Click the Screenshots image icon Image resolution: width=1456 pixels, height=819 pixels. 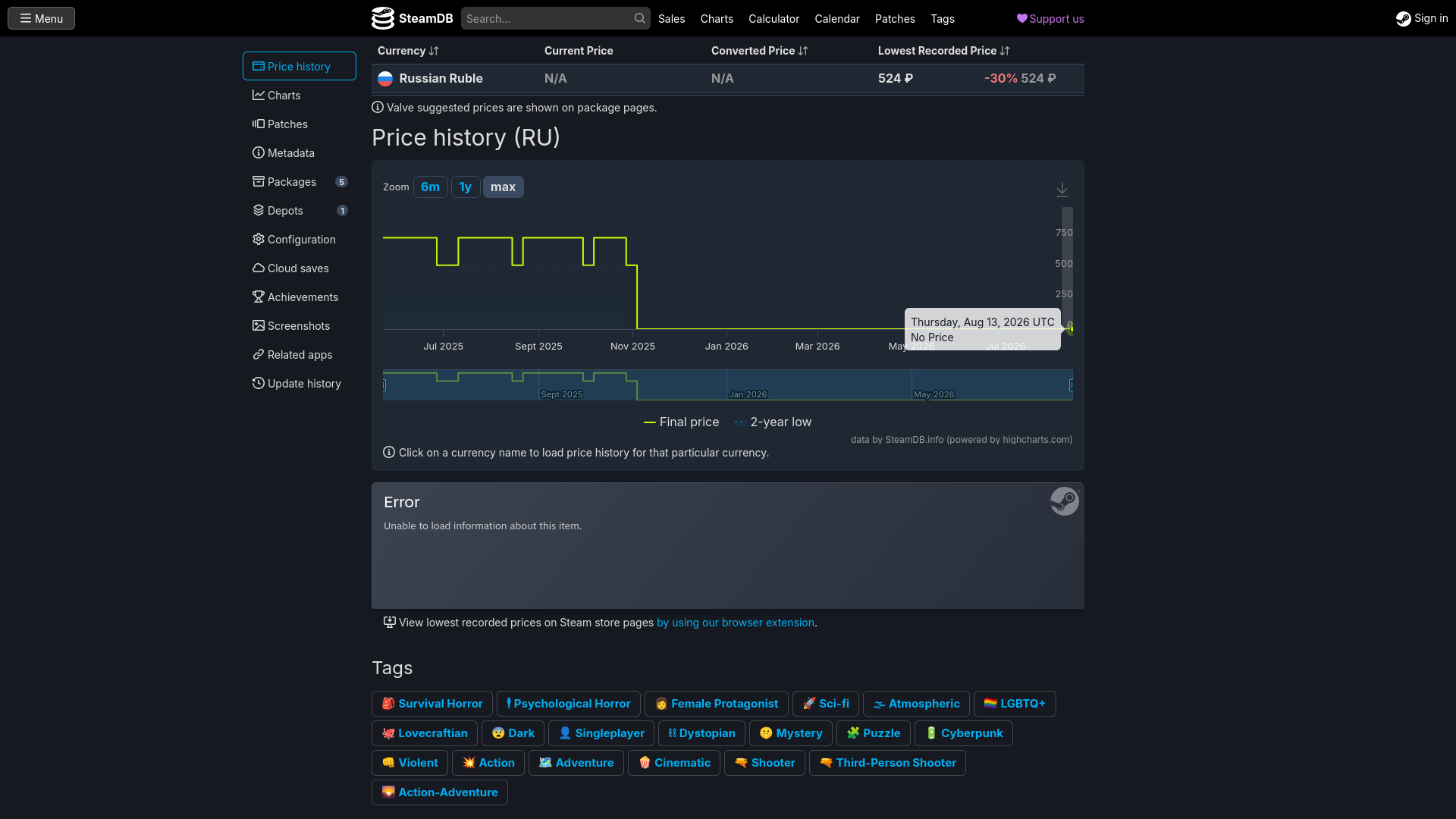(x=259, y=325)
